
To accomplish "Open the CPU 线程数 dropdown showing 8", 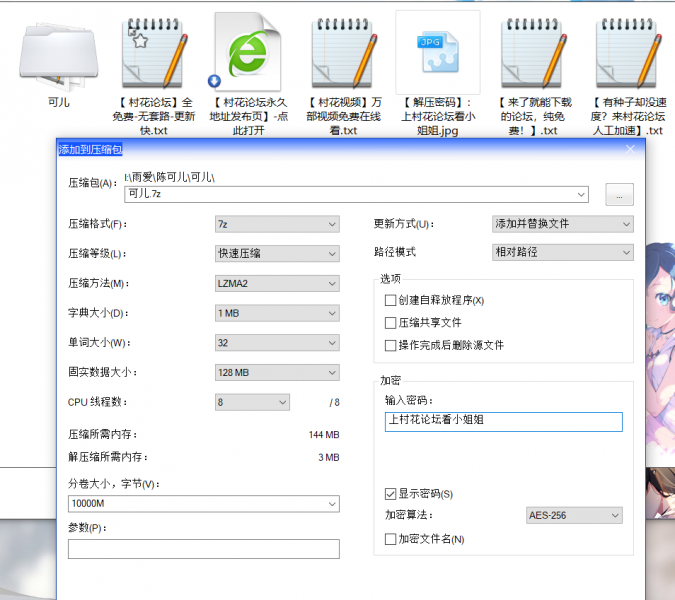I will point(252,402).
